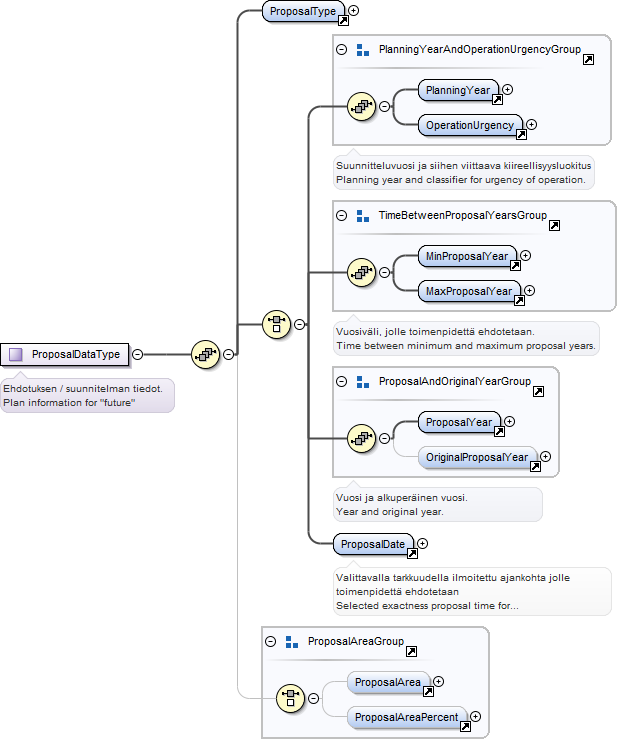Click the planning year annotation text

pos(463,173)
